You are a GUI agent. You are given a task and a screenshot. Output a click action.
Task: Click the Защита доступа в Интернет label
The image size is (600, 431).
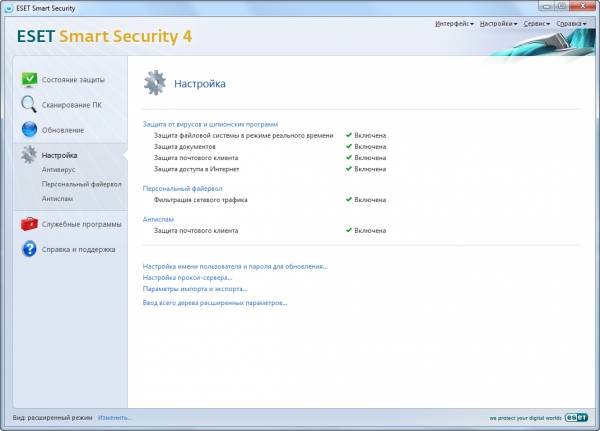coord(196,169)
